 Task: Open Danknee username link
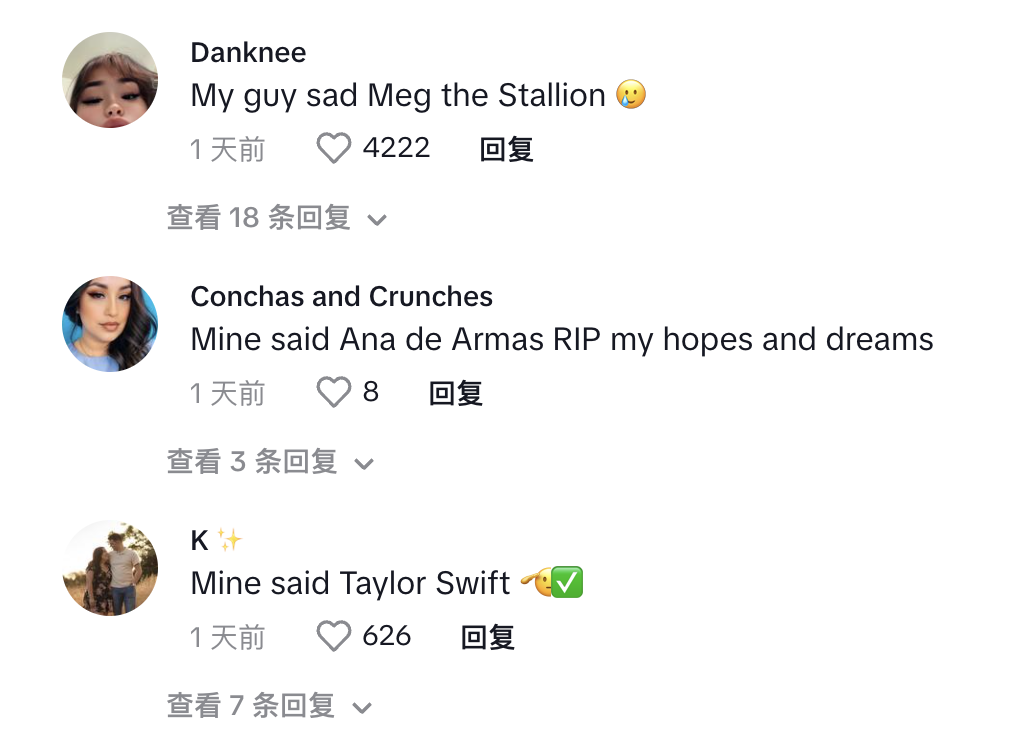point(248,53)
